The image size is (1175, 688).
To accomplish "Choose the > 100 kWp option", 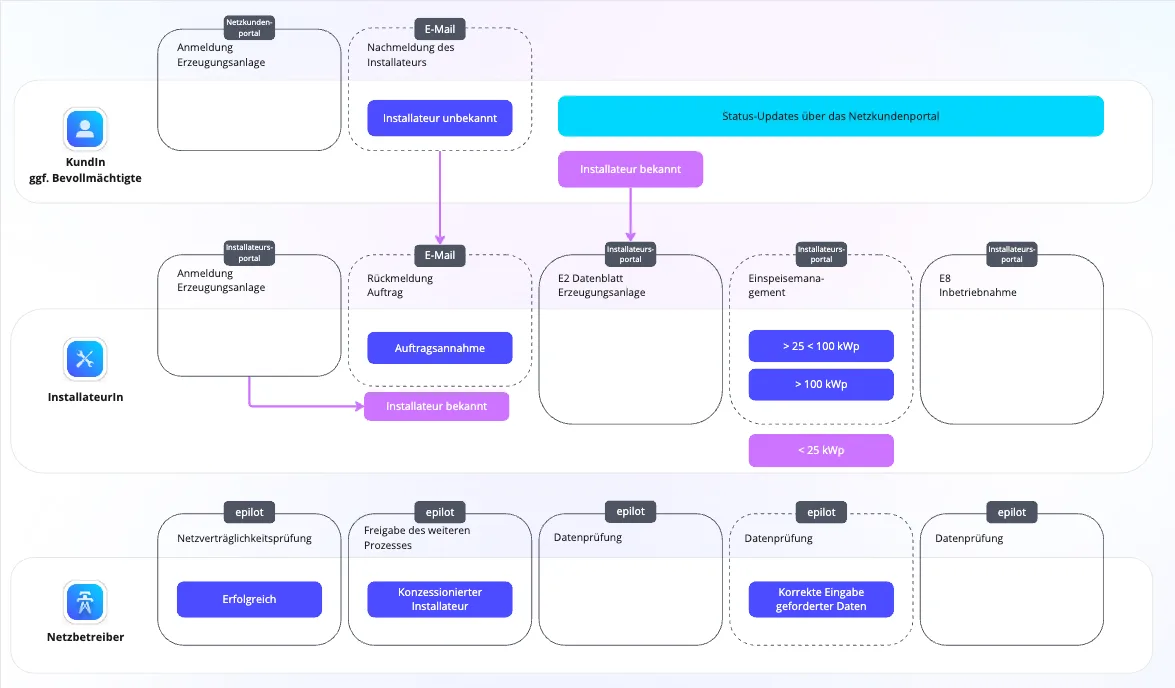I will (x=821, y=384).
